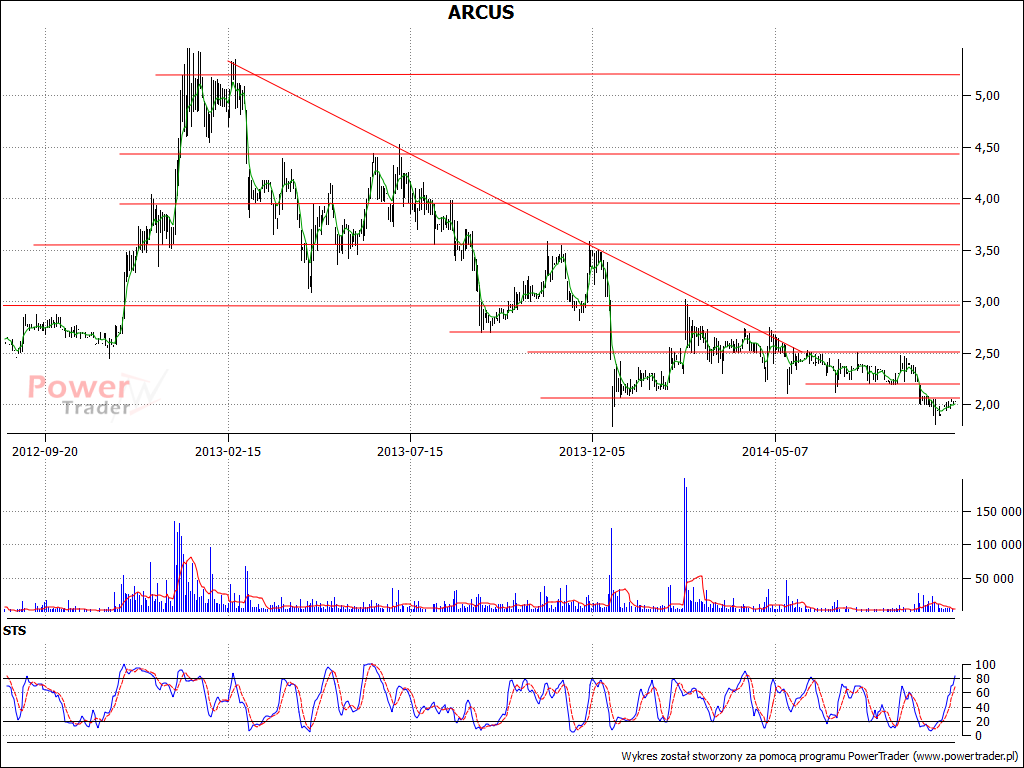Screen dimensions: 1024x768
Task: Click the STS indicator label
Action: tap(14, 631)
